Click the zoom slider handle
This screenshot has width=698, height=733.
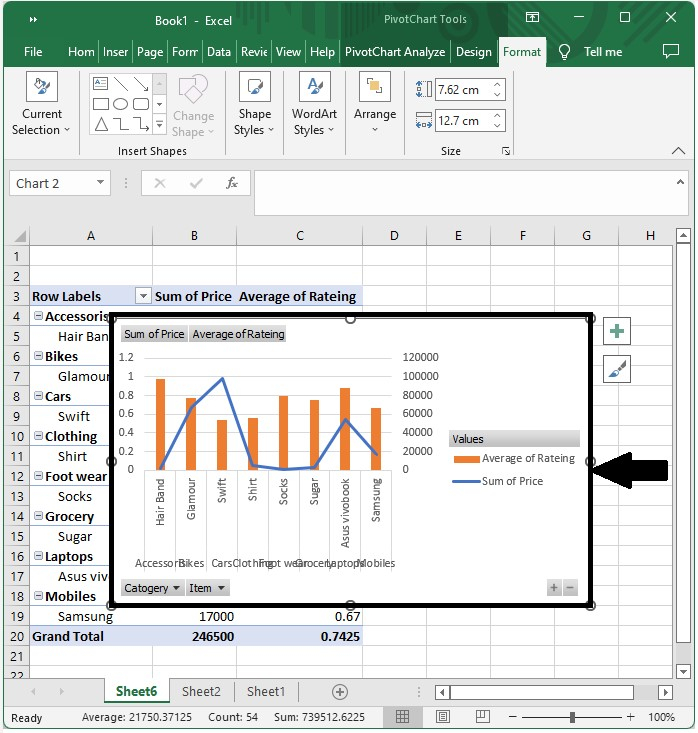click(x=572, y=717)
